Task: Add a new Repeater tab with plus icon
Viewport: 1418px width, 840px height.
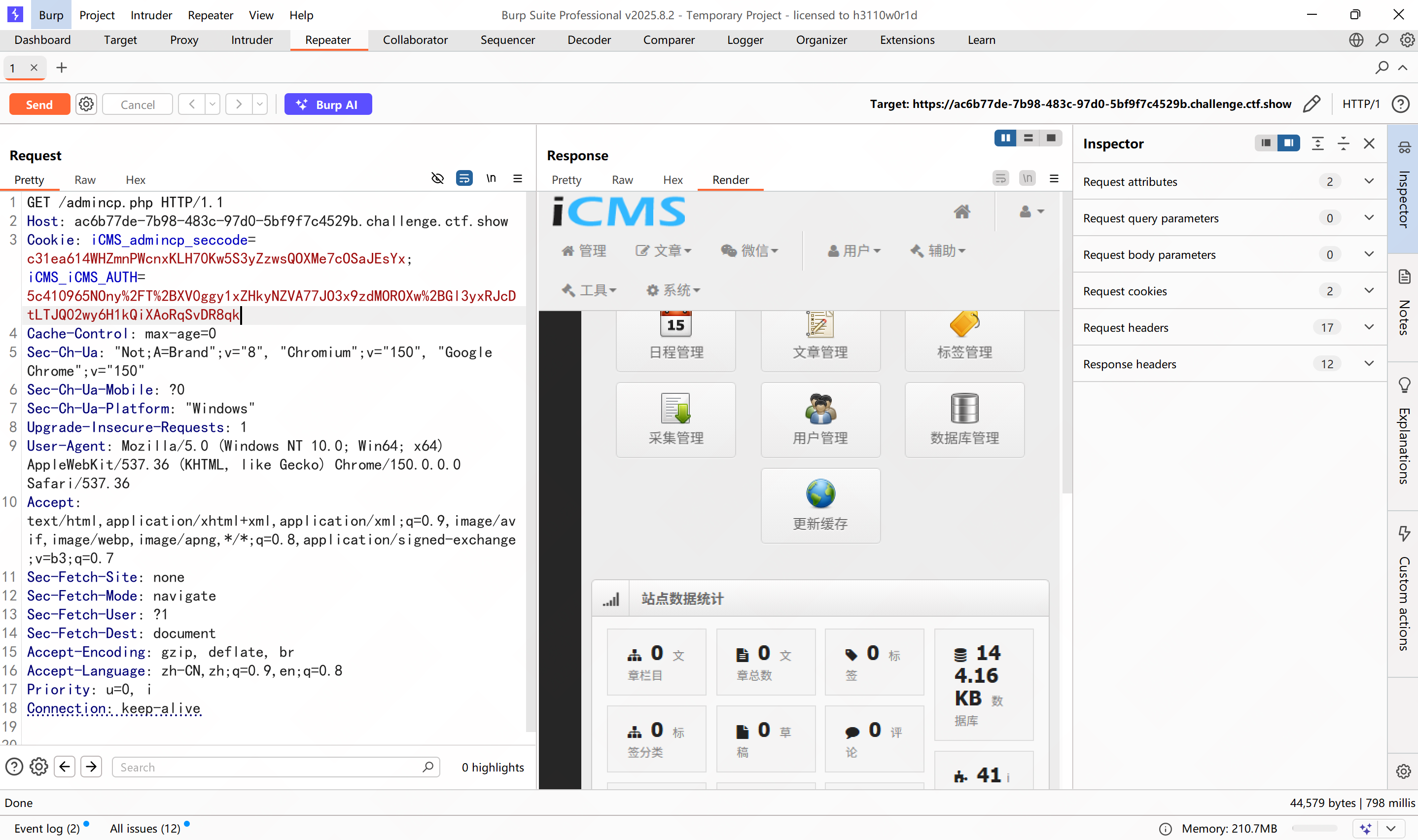Action: click(62, 68)
